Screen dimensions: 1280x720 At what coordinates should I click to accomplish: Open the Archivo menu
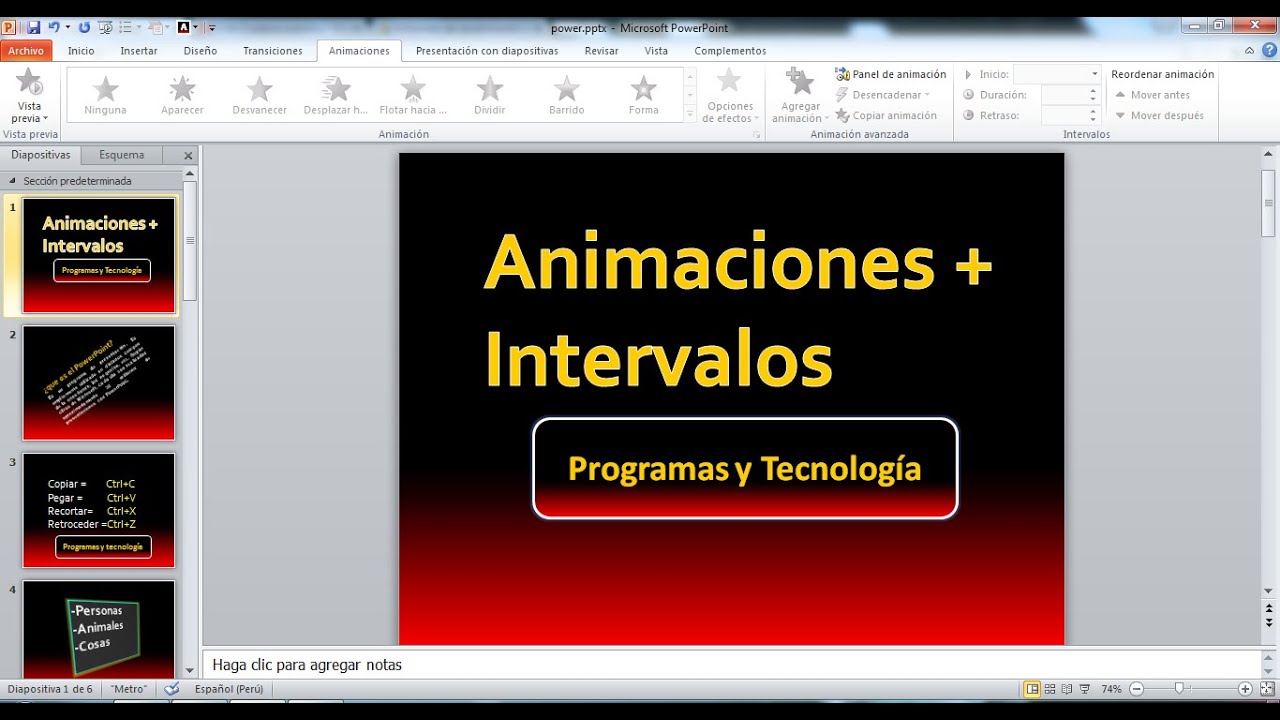point(26,51)
